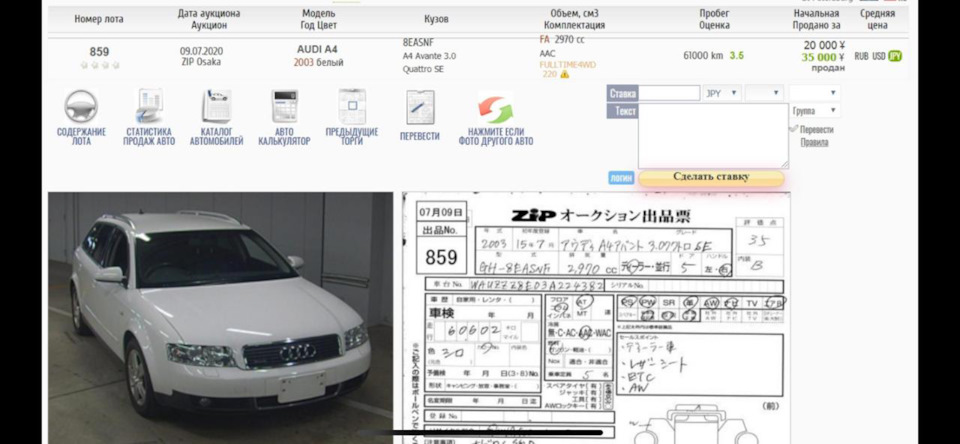Screen dimensions: 960x444
Task: Open the rightmost empty dropdown in bid row
Action: pyautogui.click(x=814, y=93)
